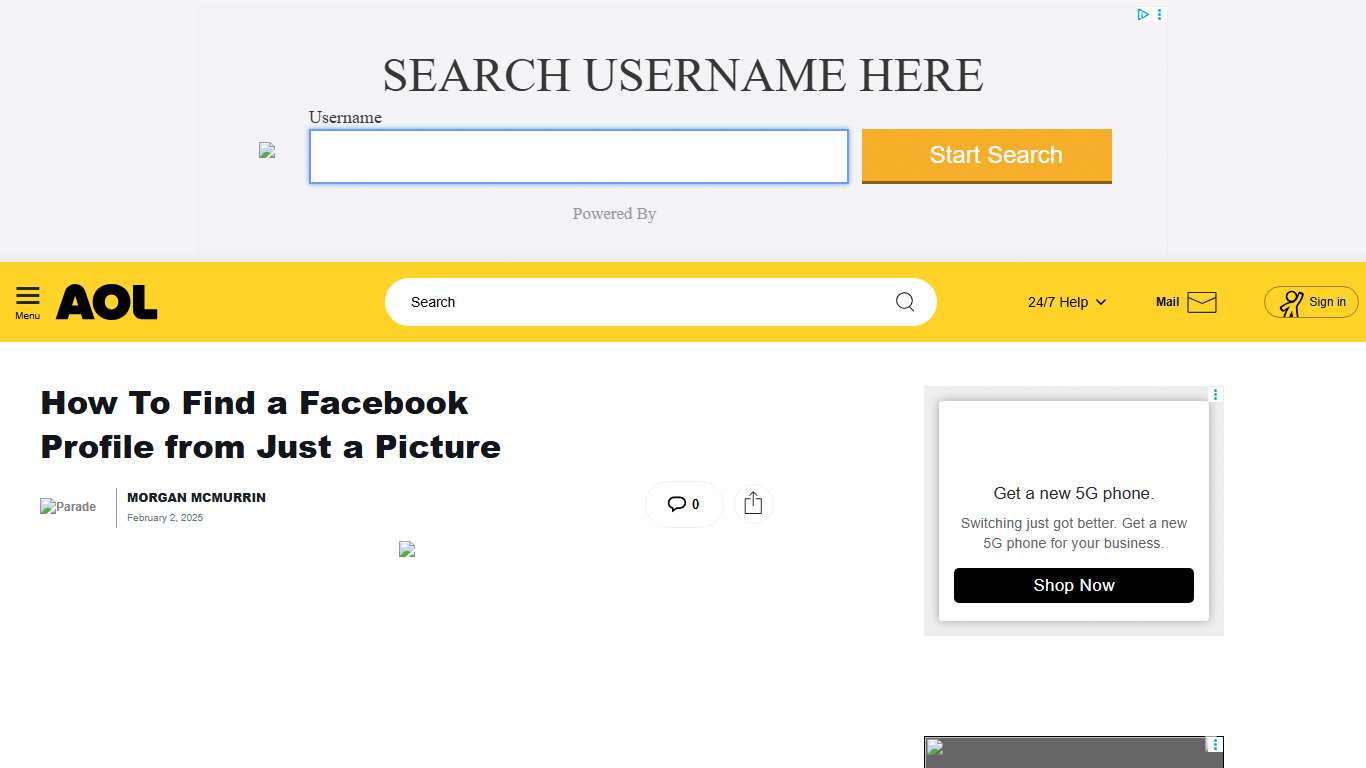Image resolution: width=1366 pixels, height=768 pixels.
Task: Click the share icon on the article
Action: coord(753,503)
